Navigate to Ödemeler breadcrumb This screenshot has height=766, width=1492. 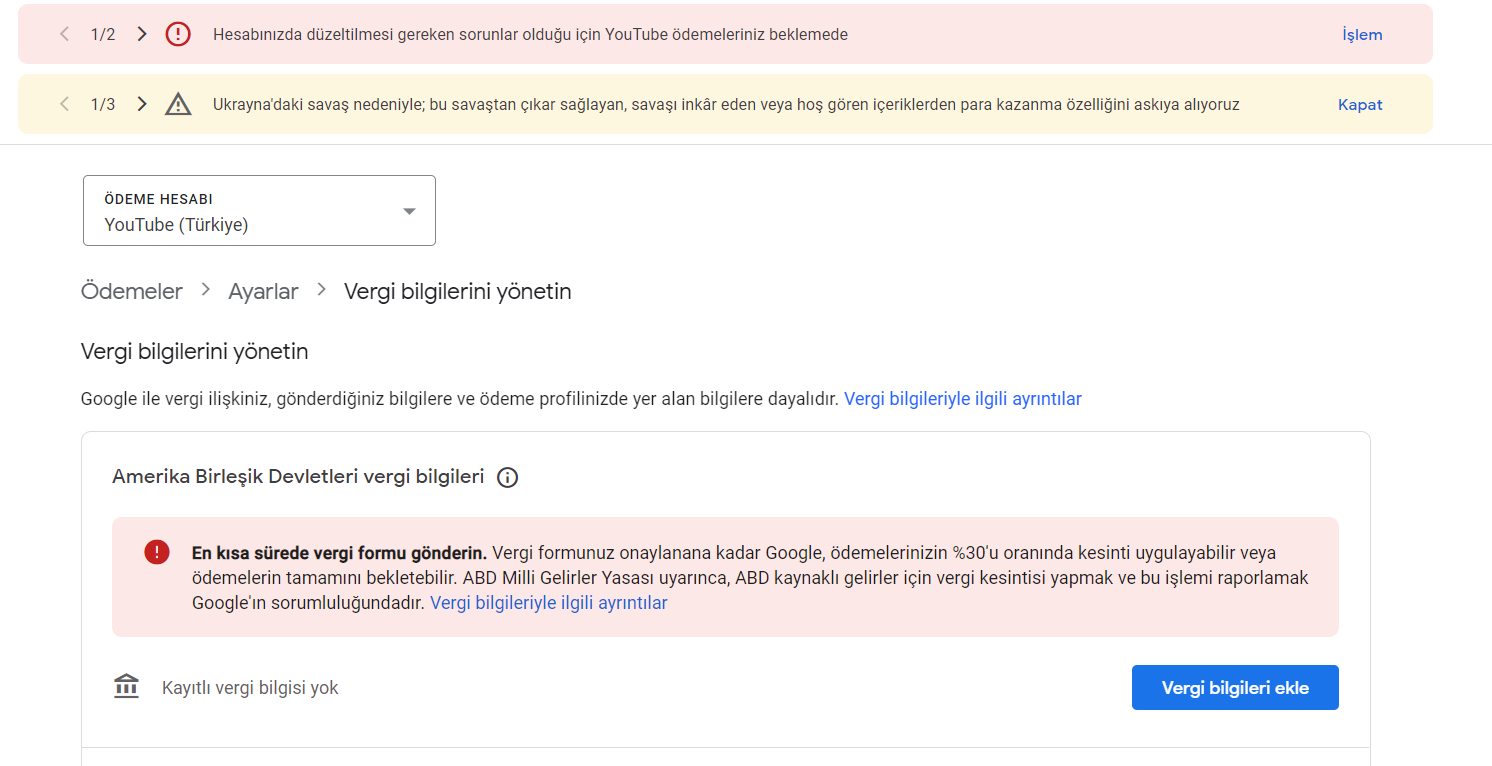132,291
